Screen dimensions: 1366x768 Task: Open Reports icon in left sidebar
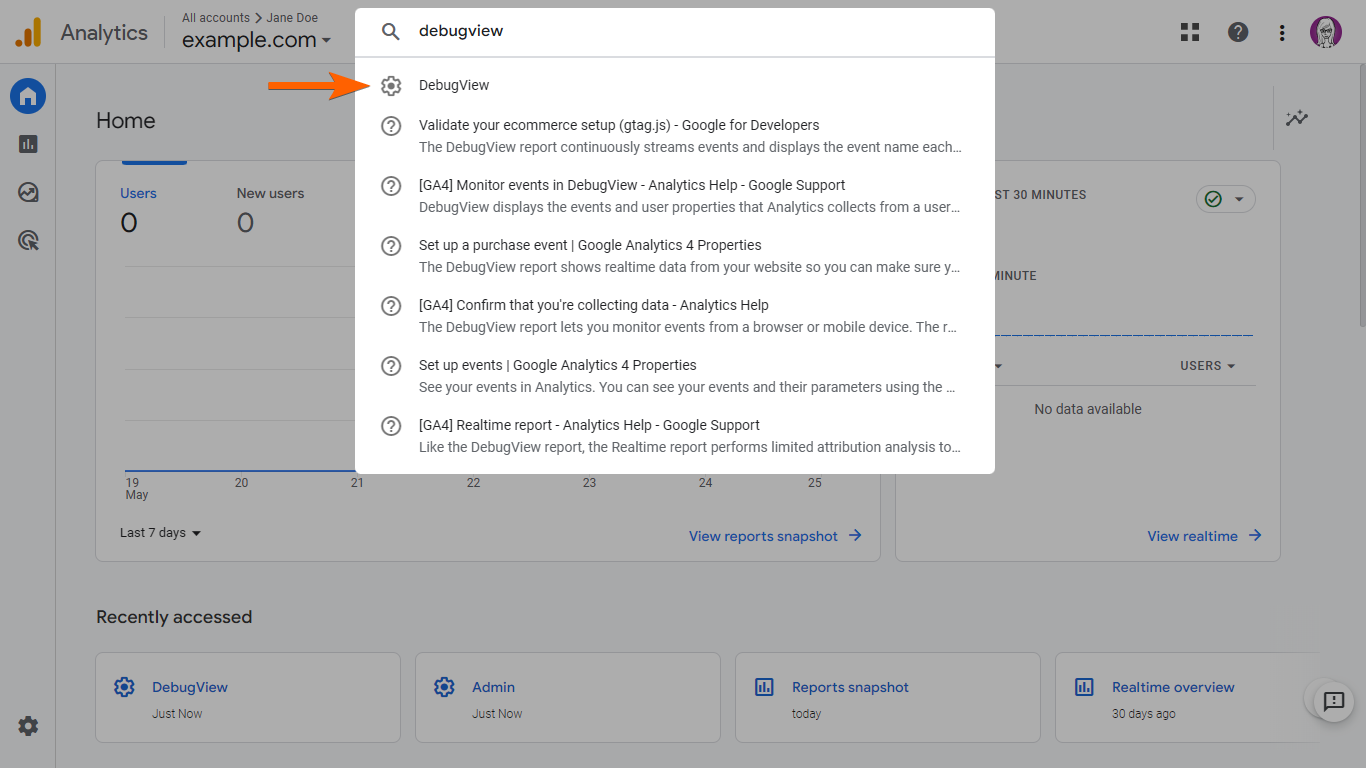tap(28, 144)
